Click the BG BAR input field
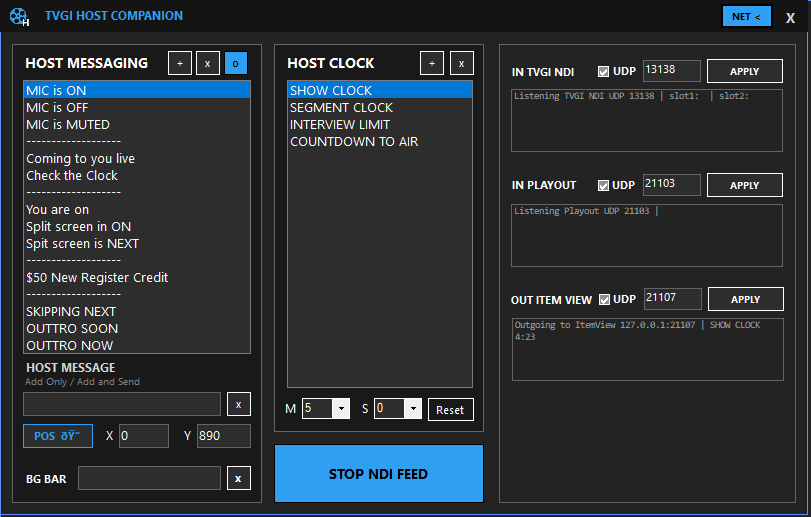 (x=149, y=478)
